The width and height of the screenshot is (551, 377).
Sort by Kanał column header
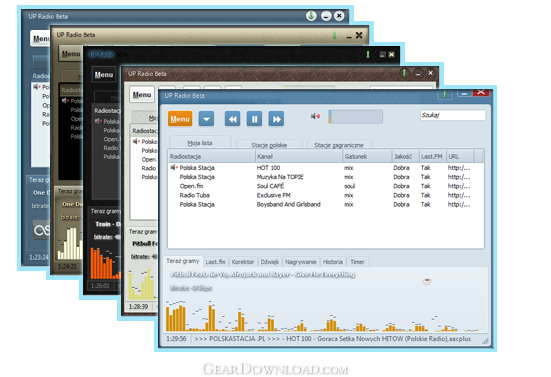point(299,156)
